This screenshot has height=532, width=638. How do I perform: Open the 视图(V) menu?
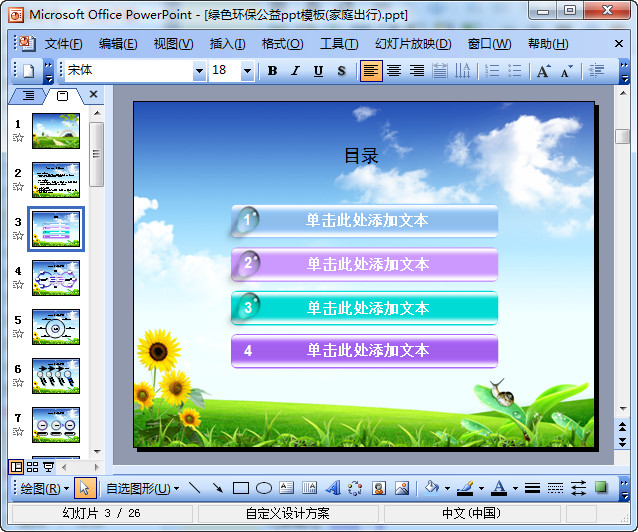pyautogui.click(x=173, y=44)
